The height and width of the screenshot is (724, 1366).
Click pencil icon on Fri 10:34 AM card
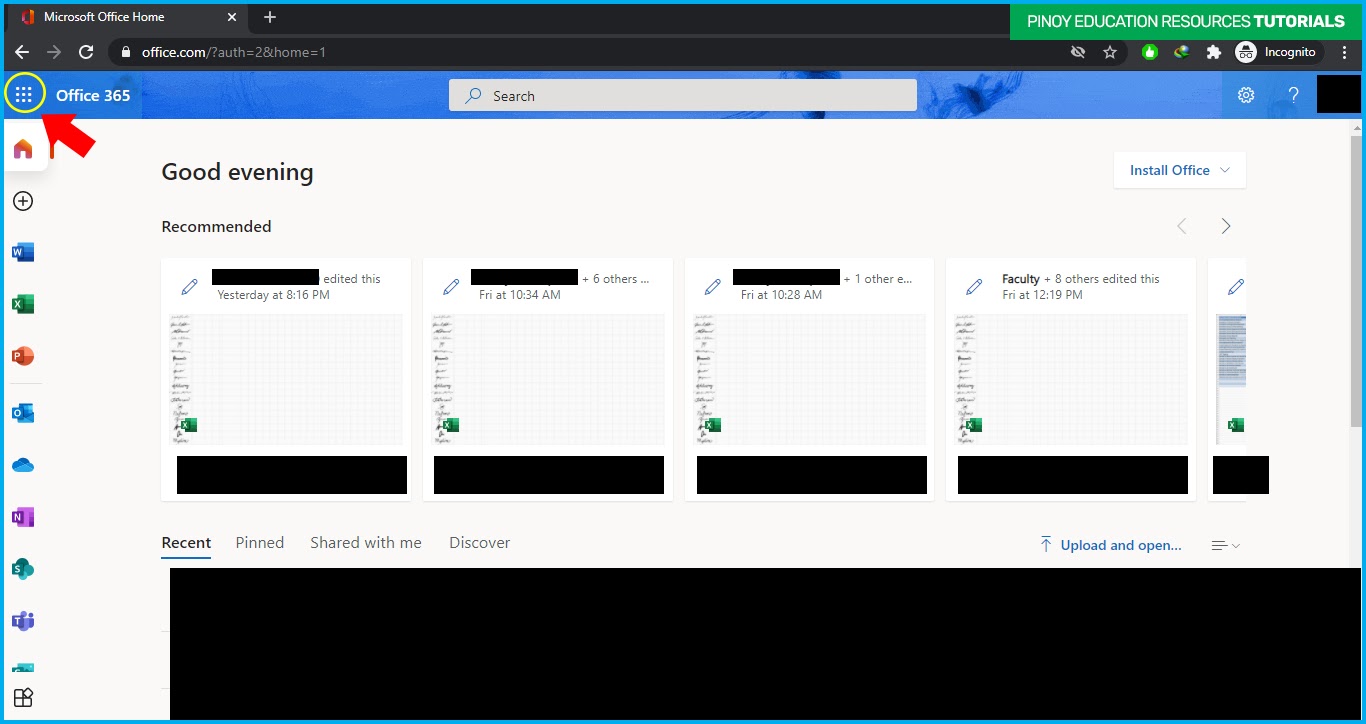click(x=451, y=287)
